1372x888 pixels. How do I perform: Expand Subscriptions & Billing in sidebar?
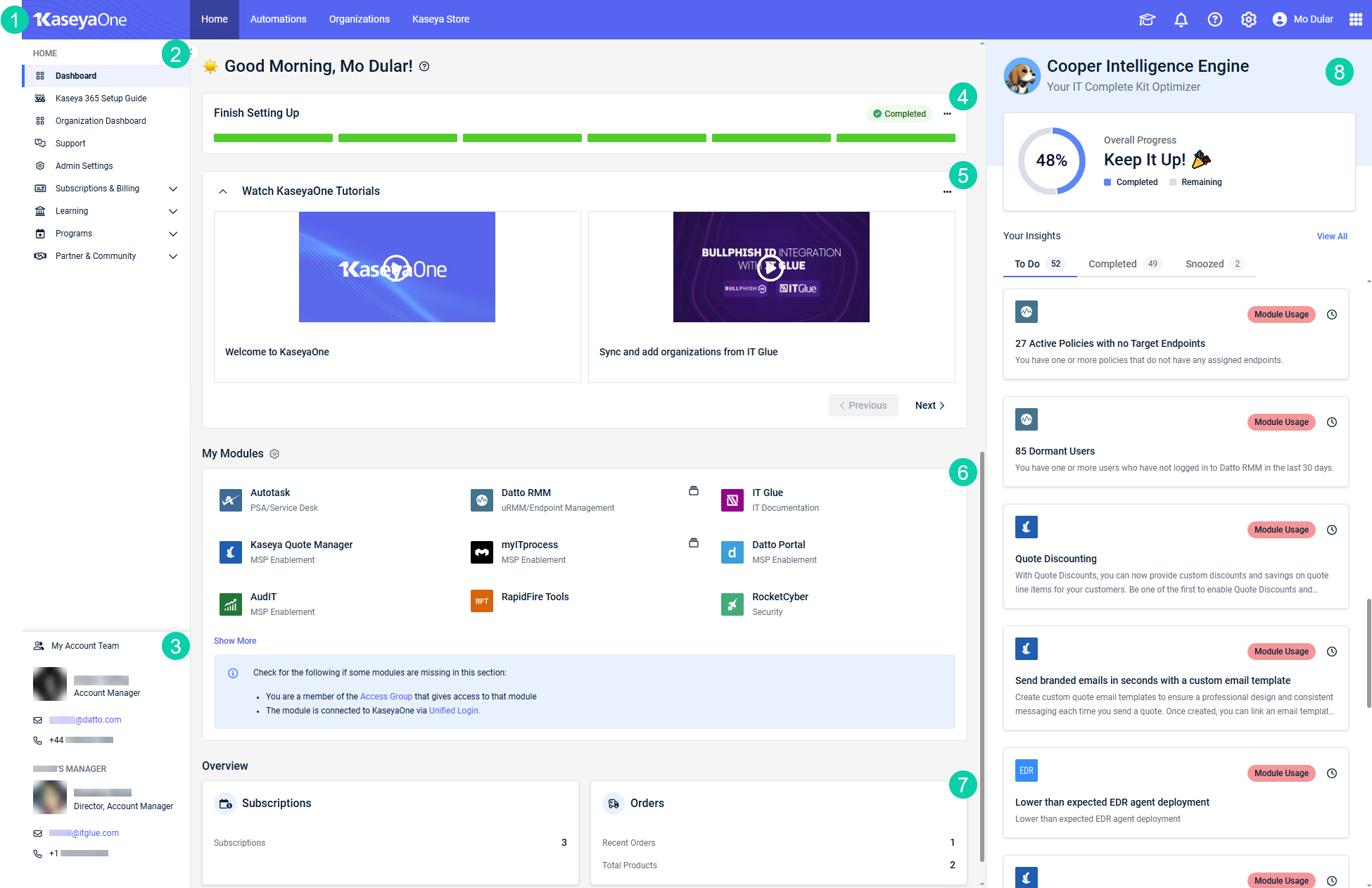point(173,189)
